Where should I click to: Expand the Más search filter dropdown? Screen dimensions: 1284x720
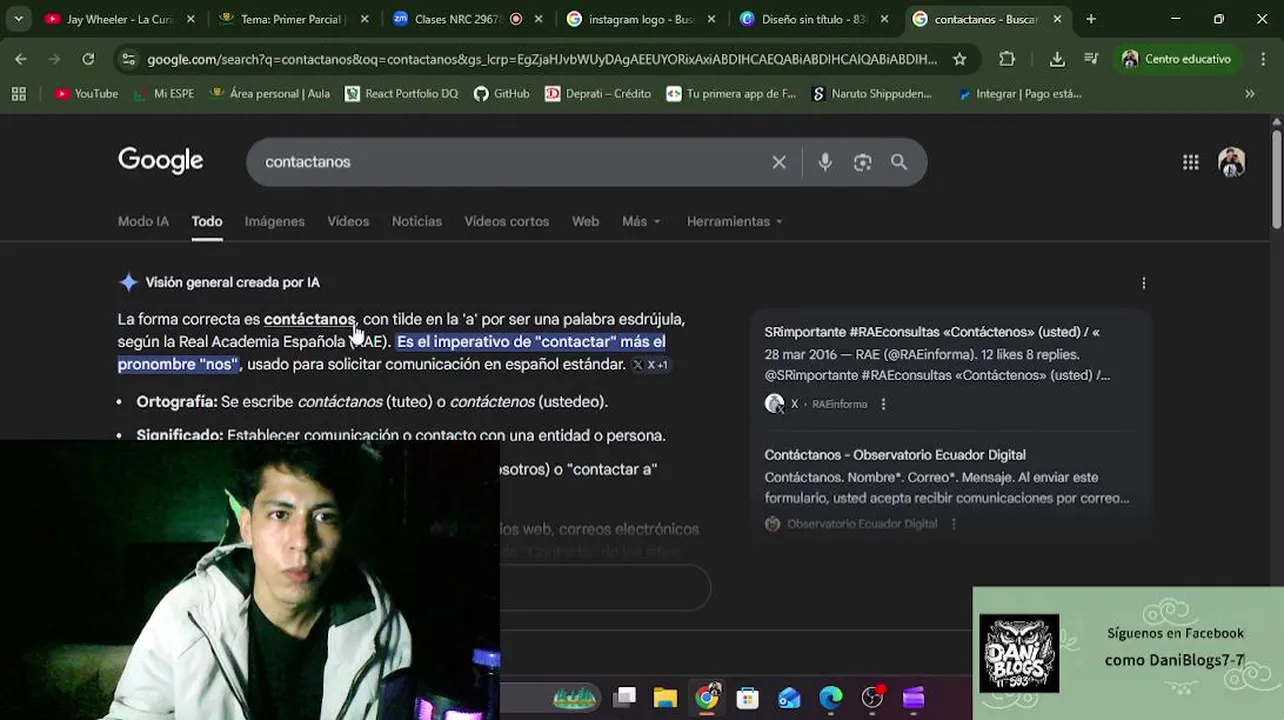coord(641,221)
